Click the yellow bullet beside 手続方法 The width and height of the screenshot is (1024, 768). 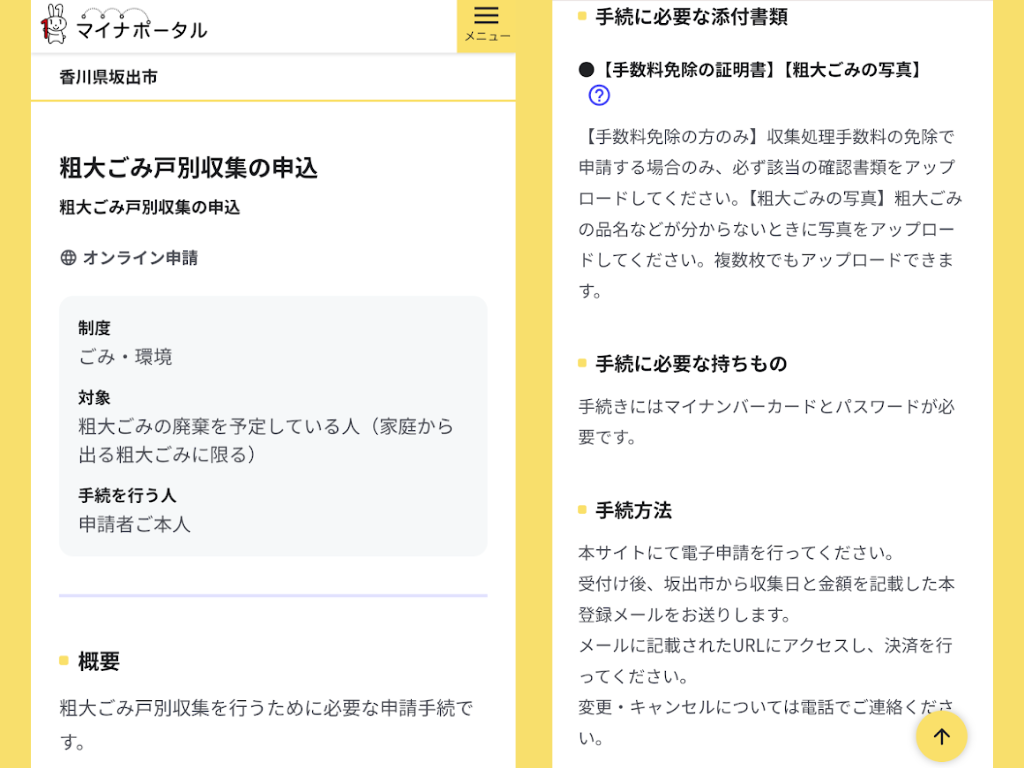pyautogui.click(x=582, y=510)
